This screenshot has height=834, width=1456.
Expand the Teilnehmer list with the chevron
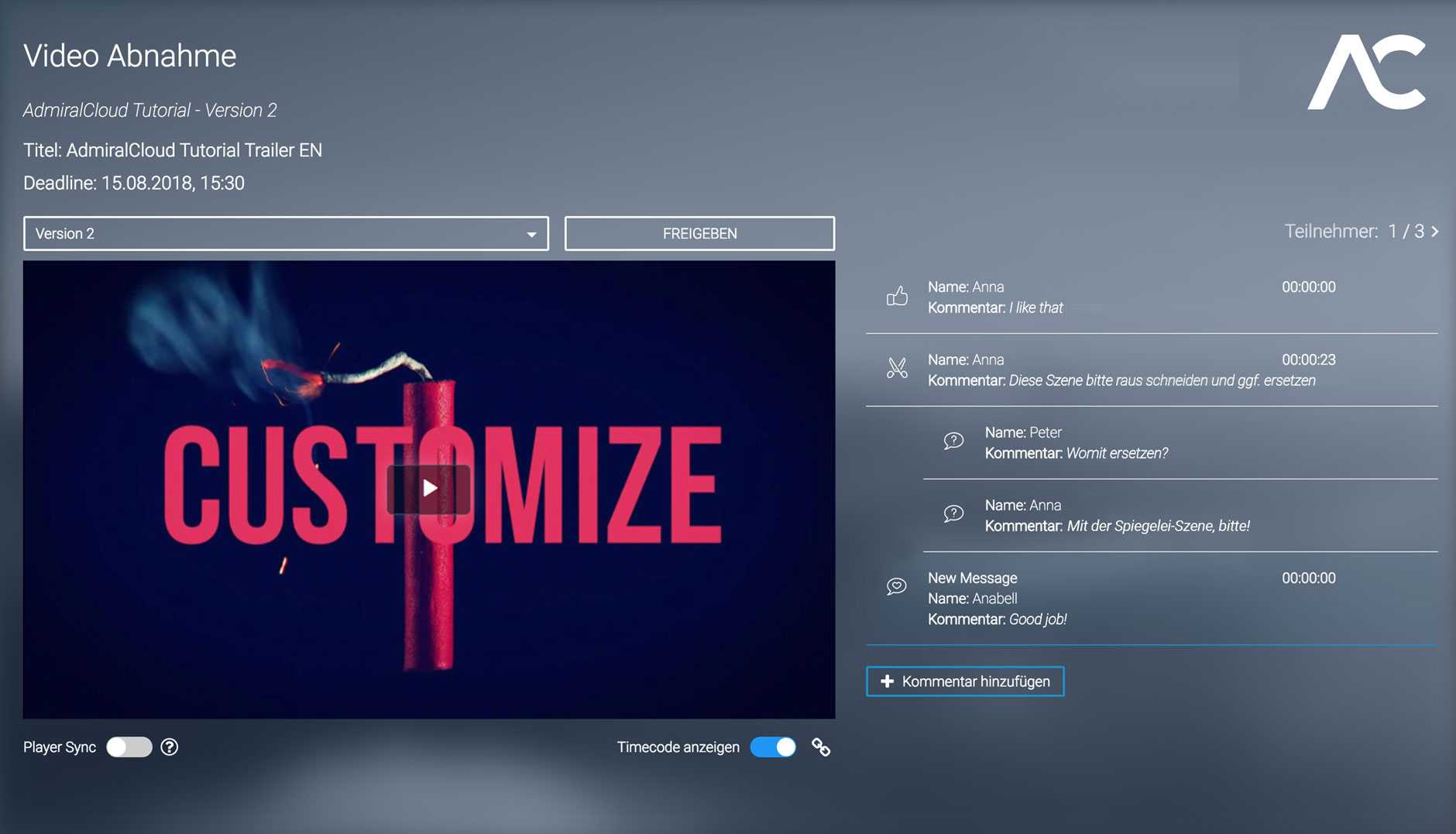click(x=1435, y=232)
